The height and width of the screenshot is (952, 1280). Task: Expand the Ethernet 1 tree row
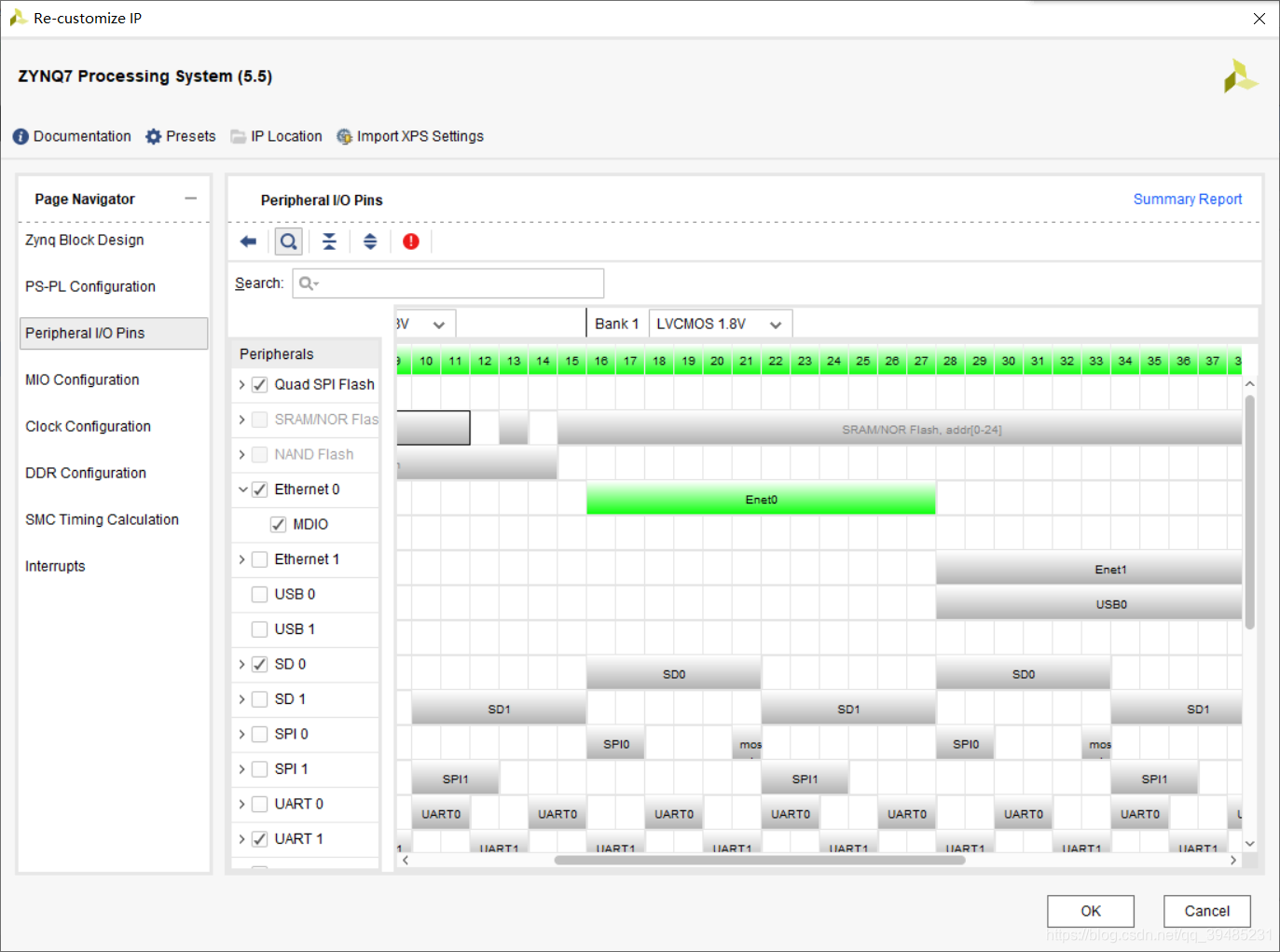[x=242, y=559]
